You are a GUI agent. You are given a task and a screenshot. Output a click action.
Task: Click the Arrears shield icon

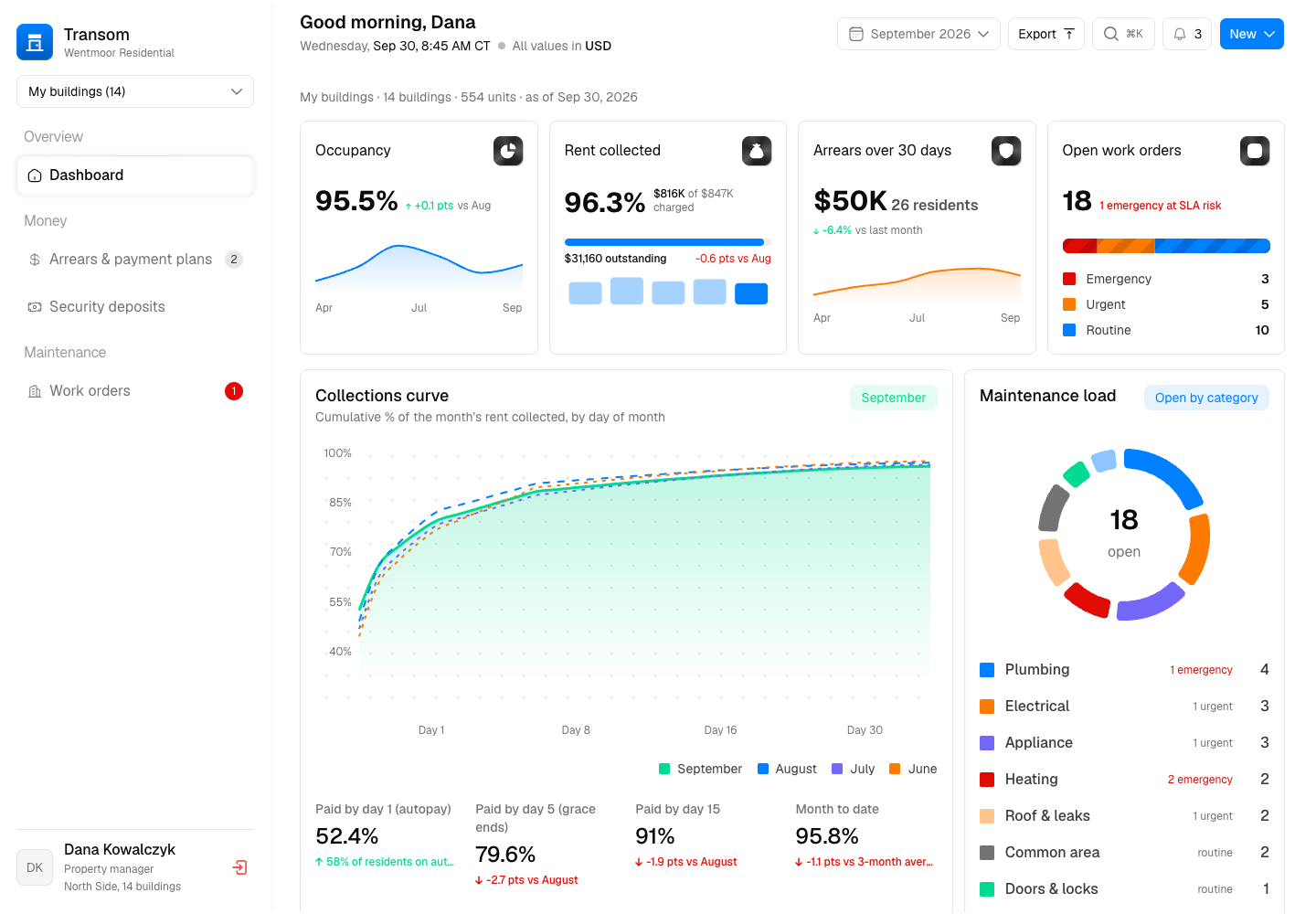(1006, 151)
